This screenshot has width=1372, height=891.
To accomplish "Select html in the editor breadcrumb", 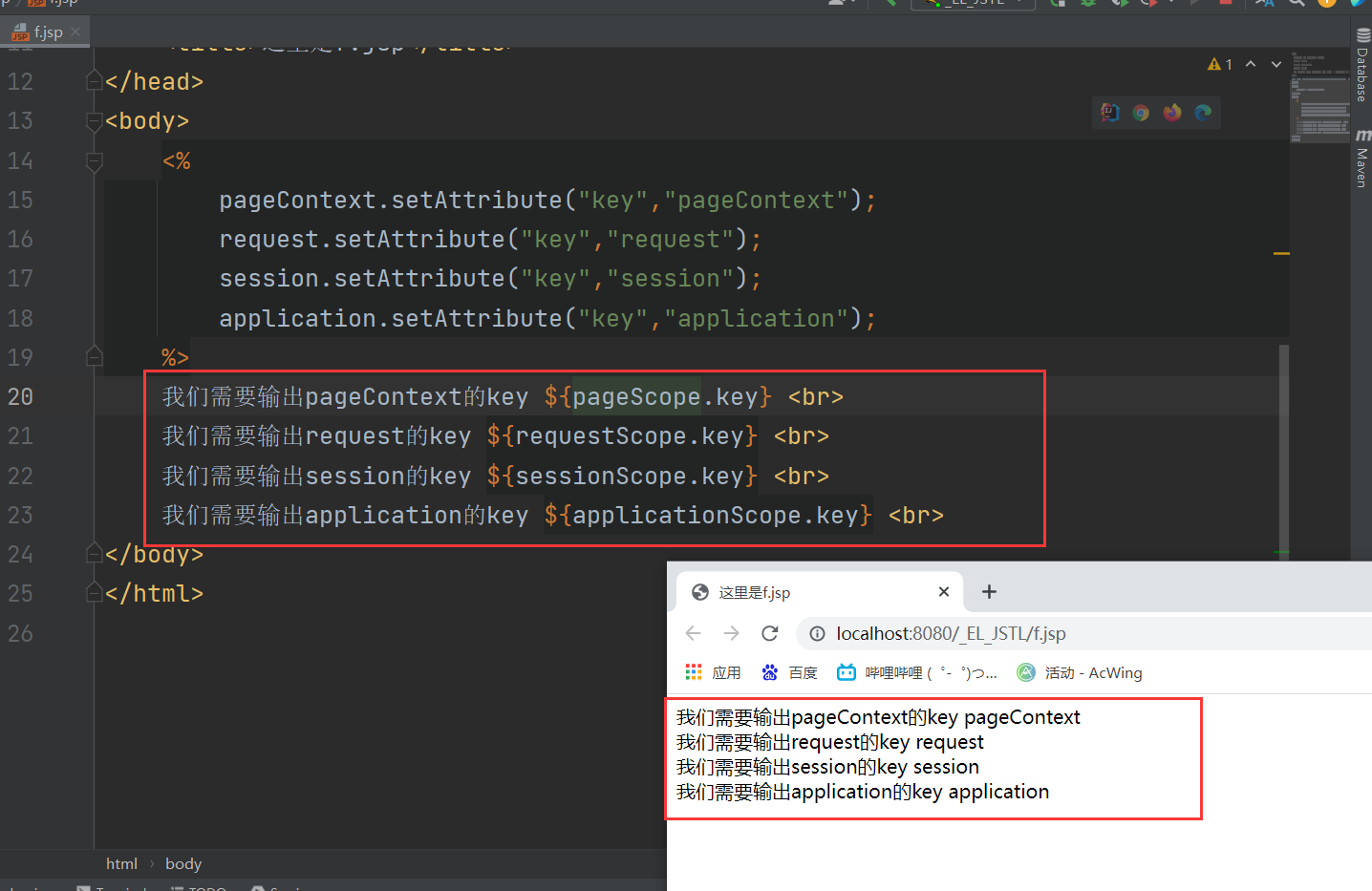I will pyautogui.click(x=121, y=863).
